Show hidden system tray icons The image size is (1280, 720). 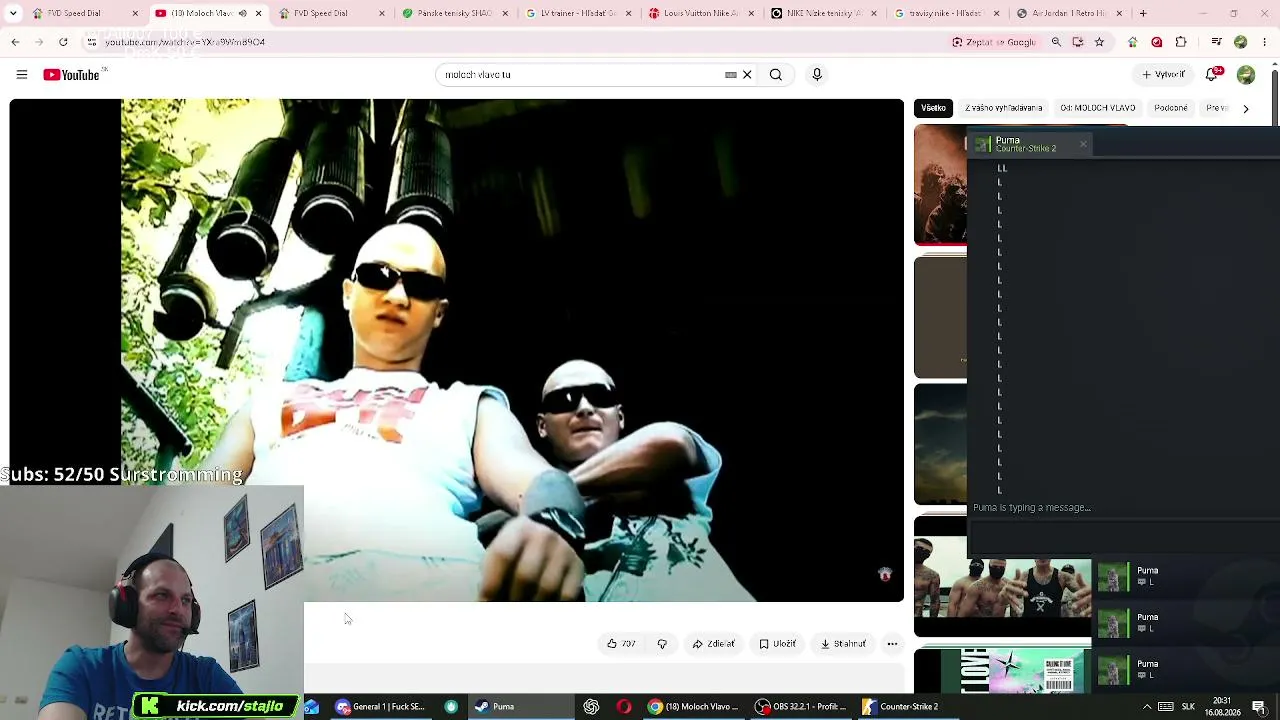tap(1147, 707)
